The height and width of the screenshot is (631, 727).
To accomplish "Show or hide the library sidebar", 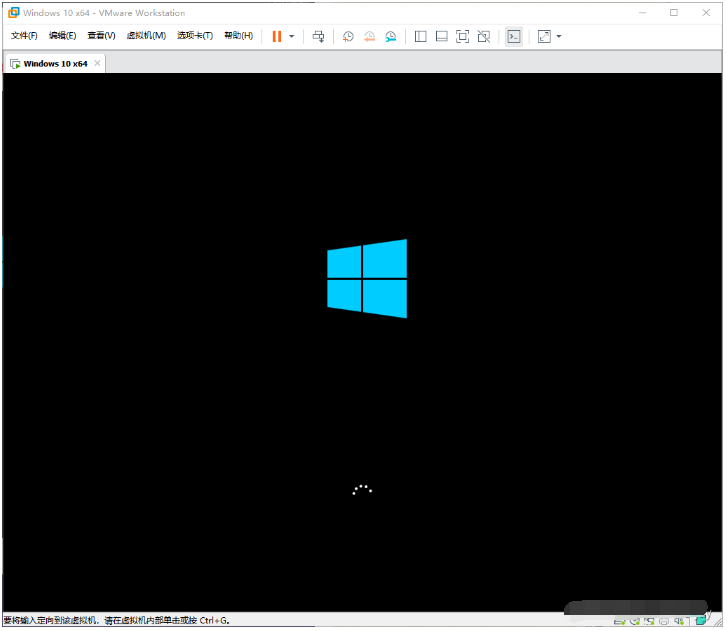I will tap(420, 36).
